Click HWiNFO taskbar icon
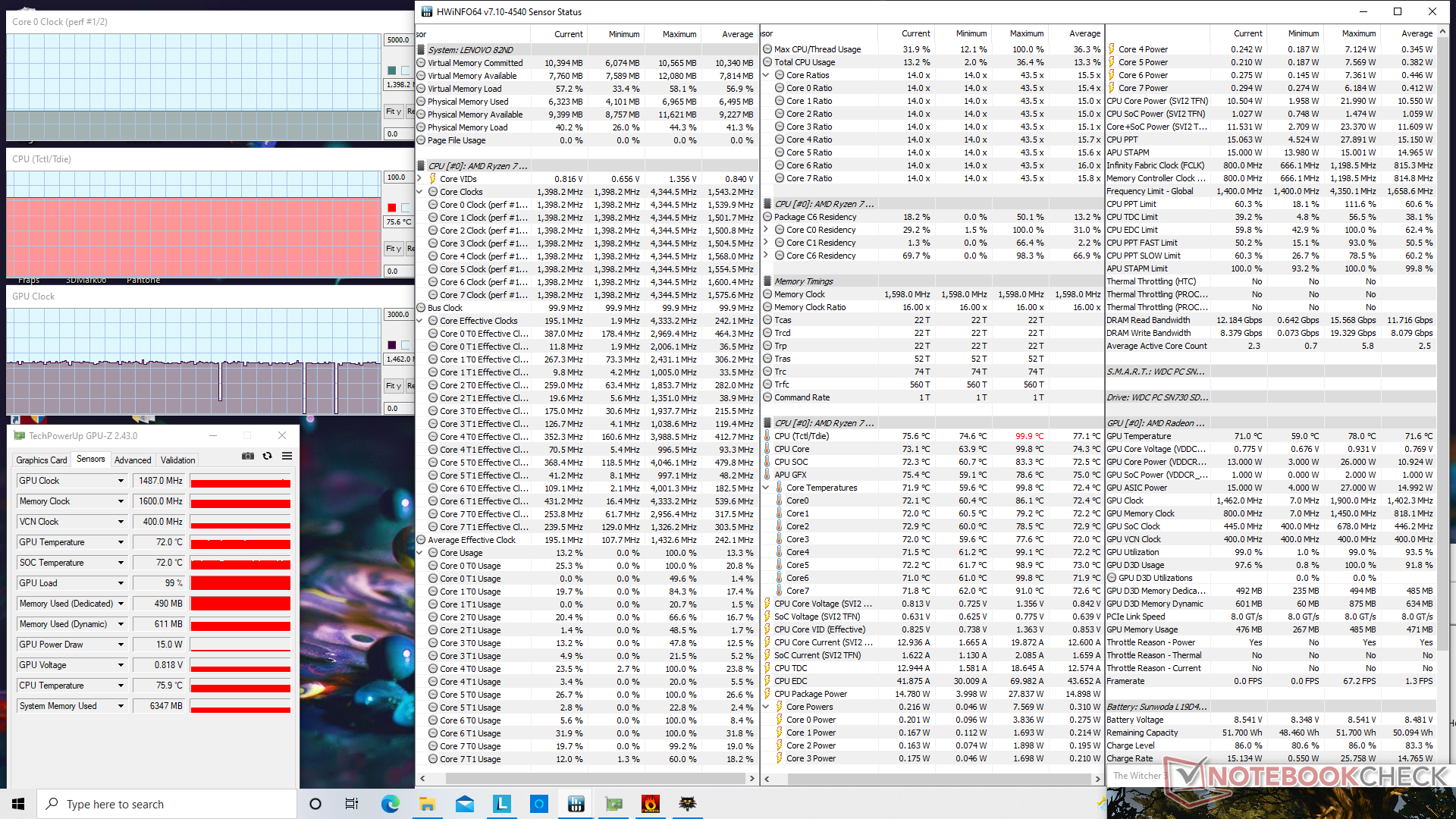 [x=576, y=804]
